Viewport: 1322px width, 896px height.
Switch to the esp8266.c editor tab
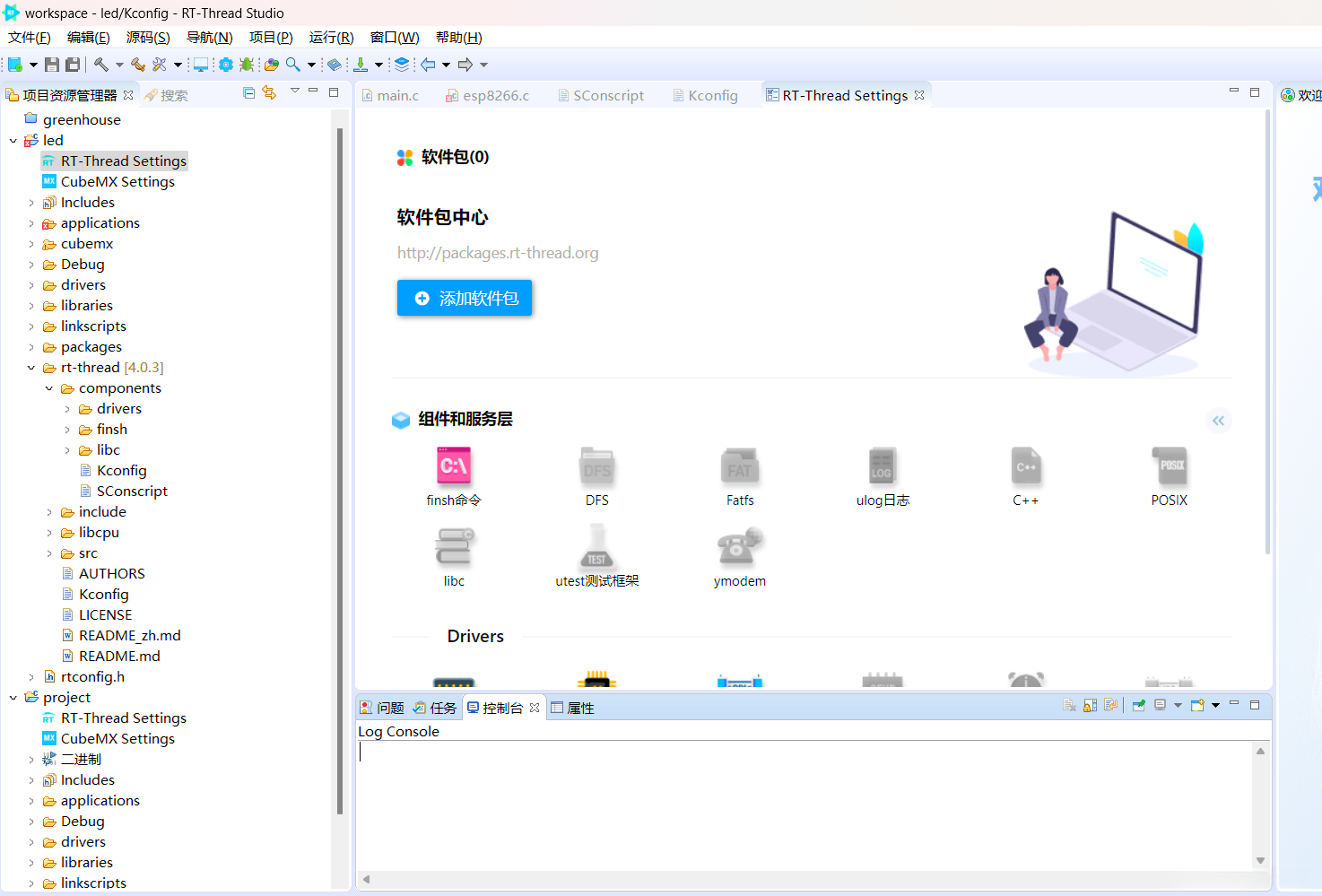click(489, 95)
